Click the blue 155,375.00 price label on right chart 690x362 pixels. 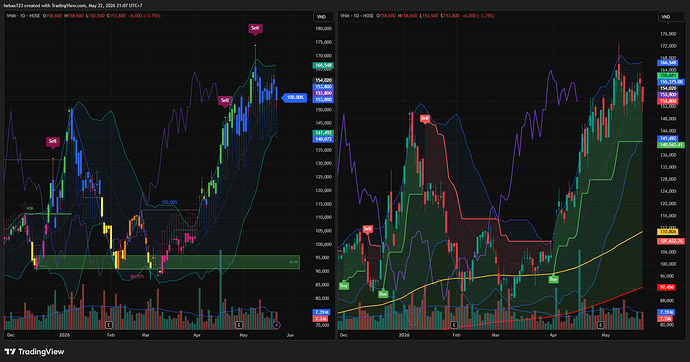671,82
